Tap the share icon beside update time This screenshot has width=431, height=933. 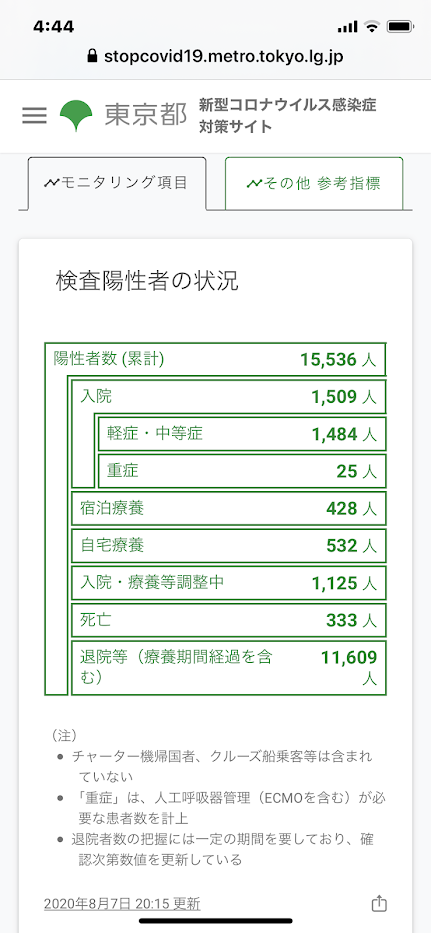(379, 904)
